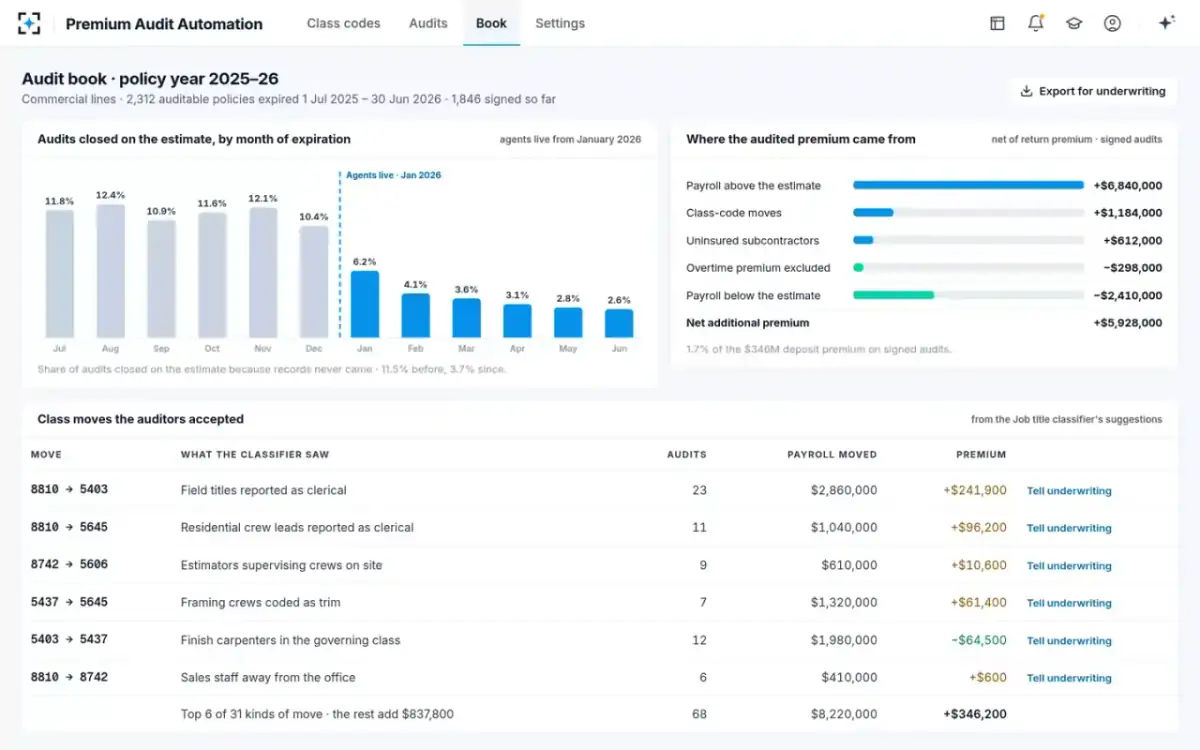The image size is (1200, 750).
Task: Click 'Estimators supervising crews on site'
Action: point(281,565)
